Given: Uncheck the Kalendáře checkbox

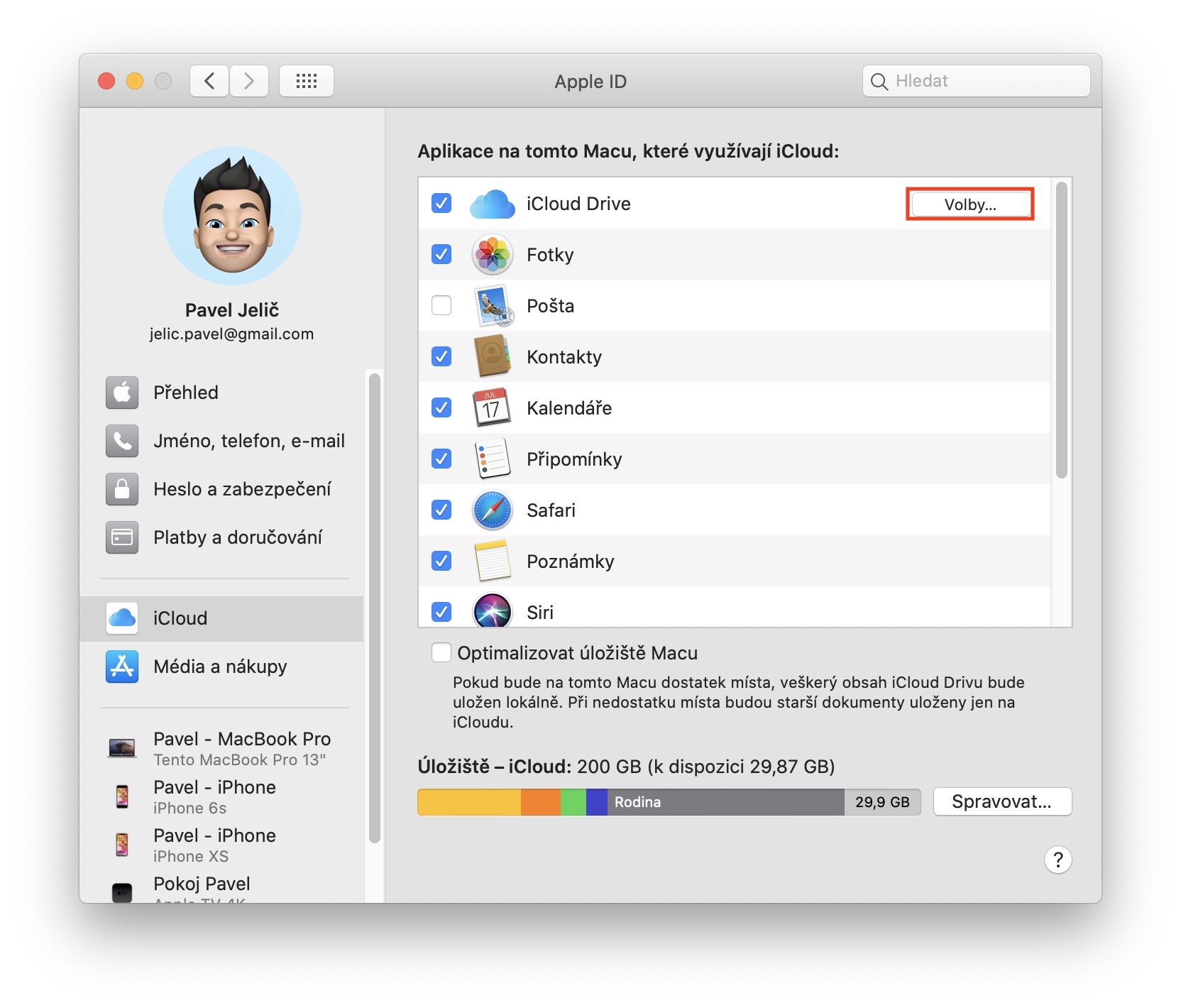Looking at the screenshot, I should tap(441, 407).
